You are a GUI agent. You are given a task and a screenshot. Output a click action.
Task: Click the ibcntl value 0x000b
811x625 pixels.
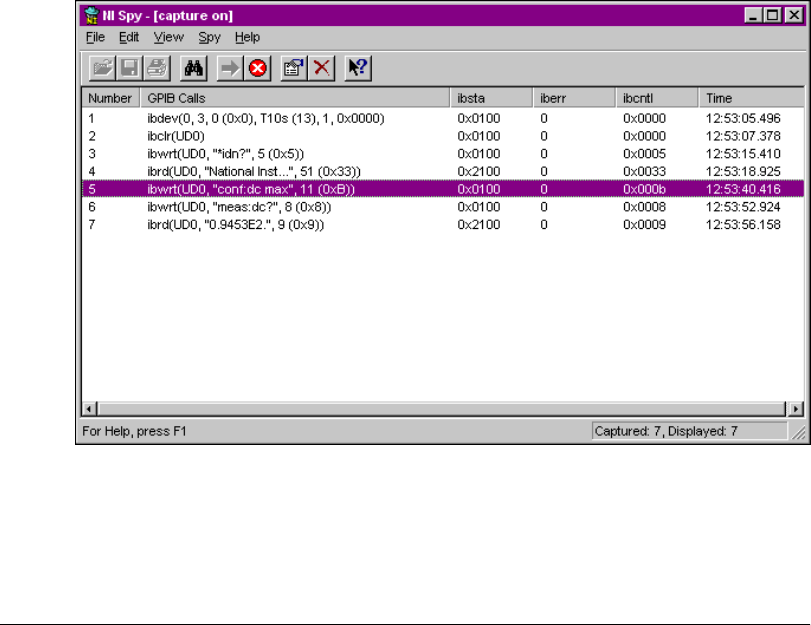point(644,189)
